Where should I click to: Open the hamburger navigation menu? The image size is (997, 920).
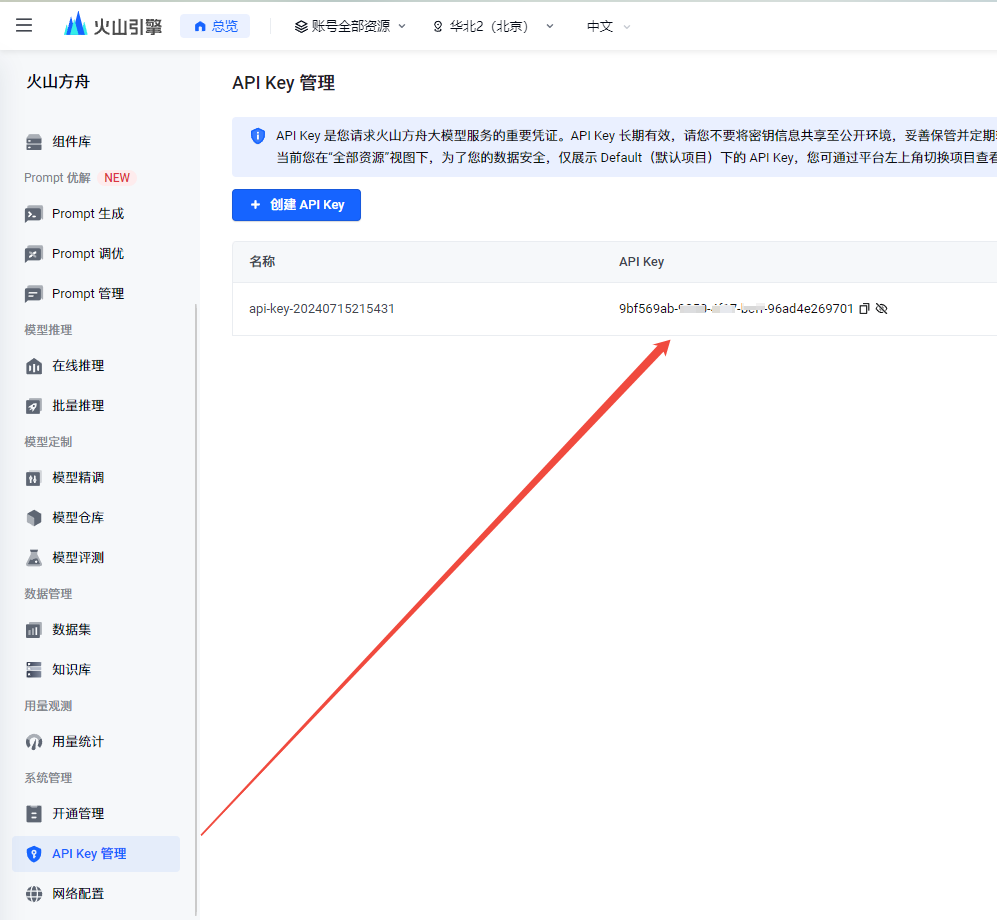click(x=24, y=25)
